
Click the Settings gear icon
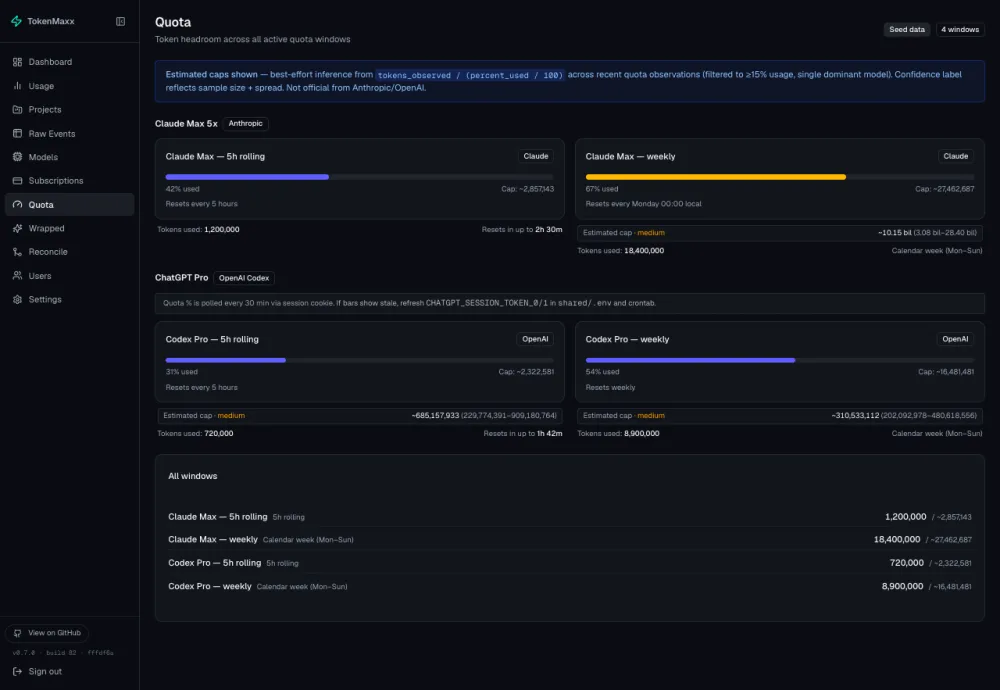click(x=17, y=299)
